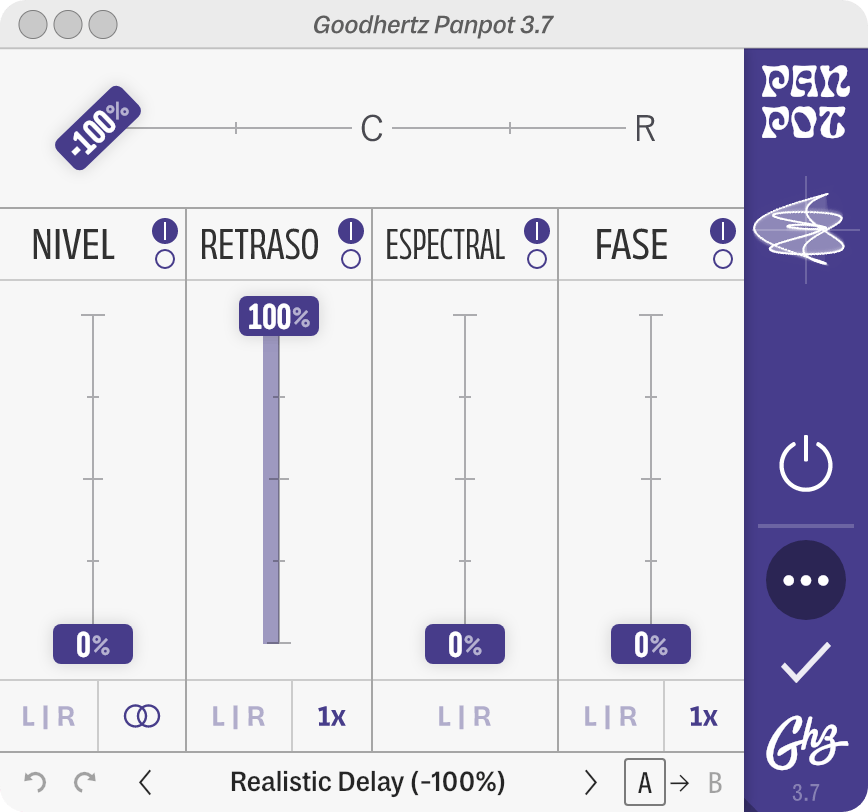
Task: Click the checkmark icon in sidebar
Action: (805, 662)
